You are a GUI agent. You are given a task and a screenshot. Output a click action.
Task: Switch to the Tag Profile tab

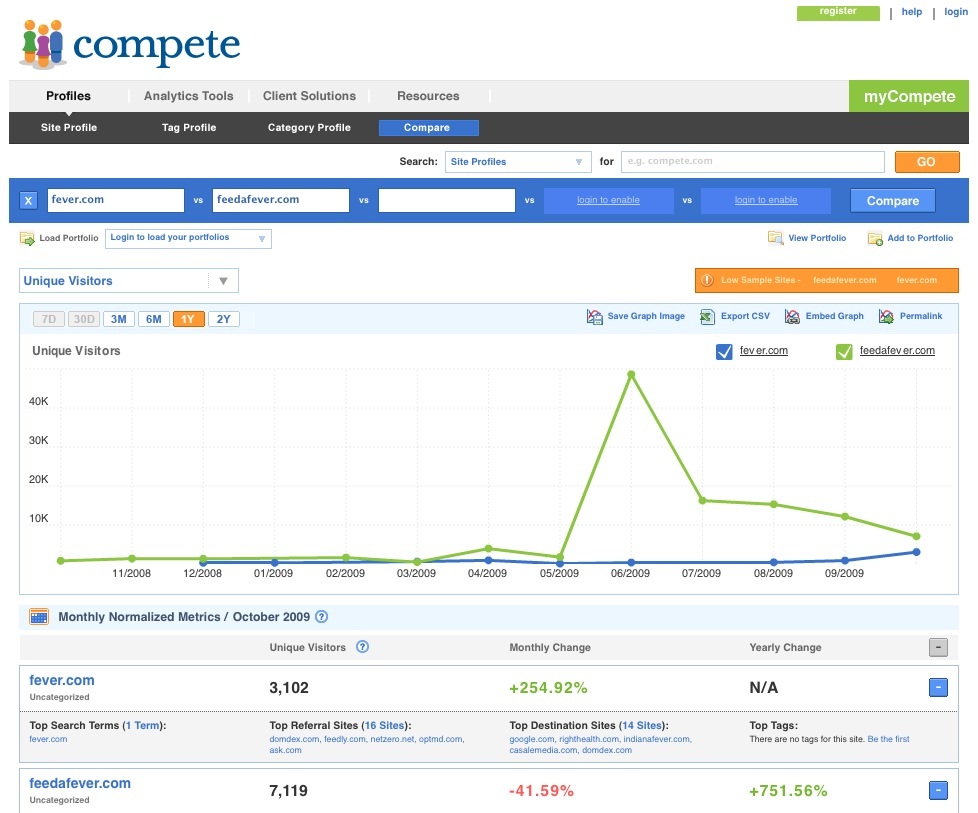pyautogui.click(x=189, y=127)
